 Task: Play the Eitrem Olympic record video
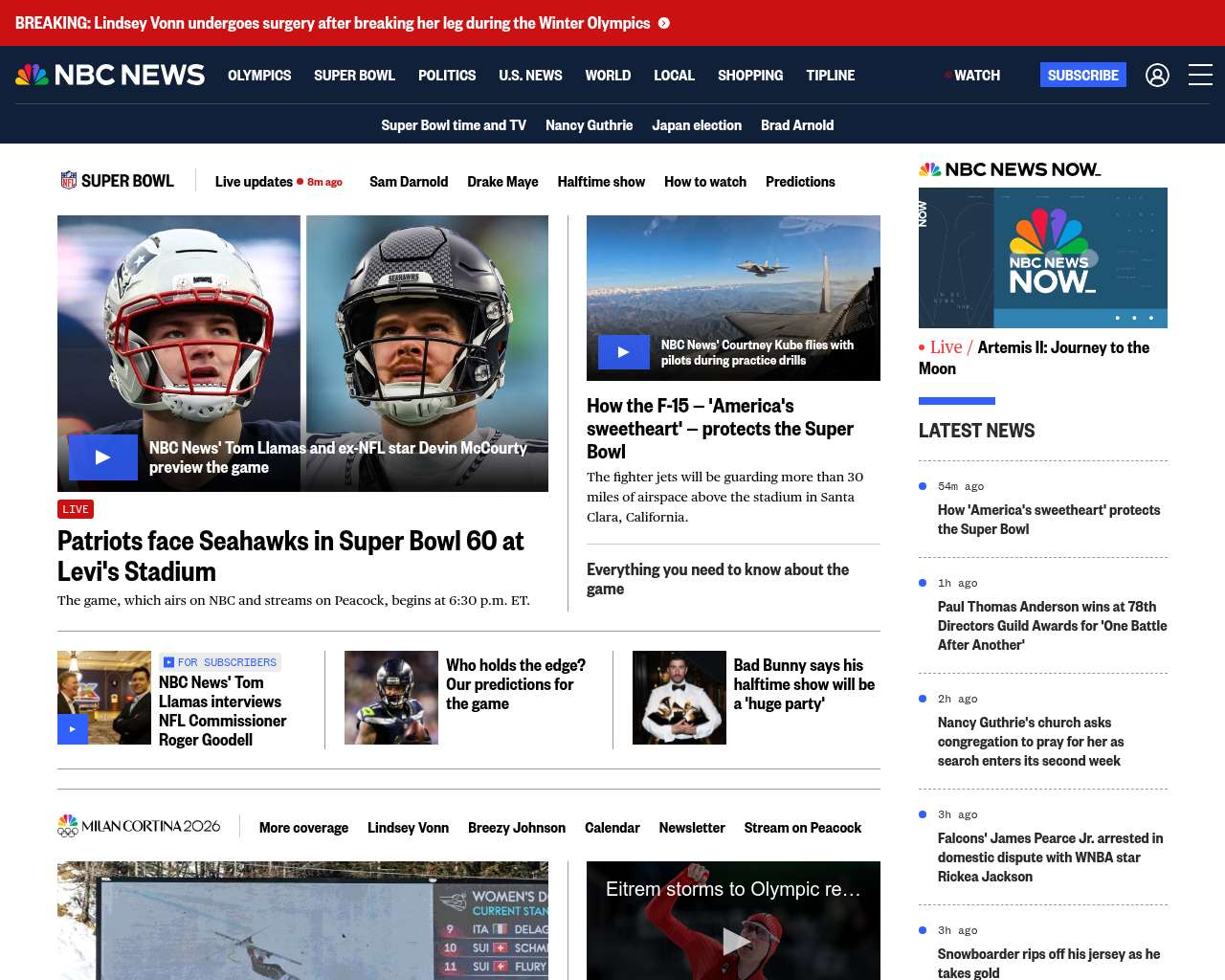[734, 941]
